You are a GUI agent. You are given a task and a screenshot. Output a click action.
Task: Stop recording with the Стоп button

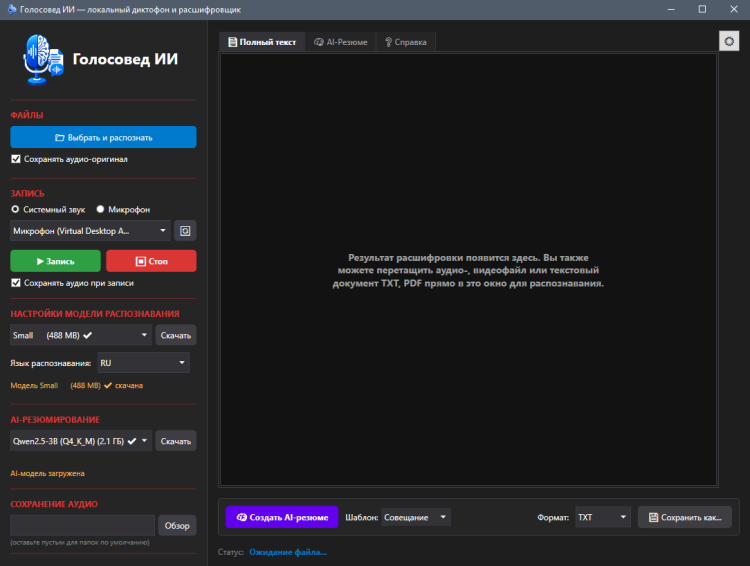(151, 261)
